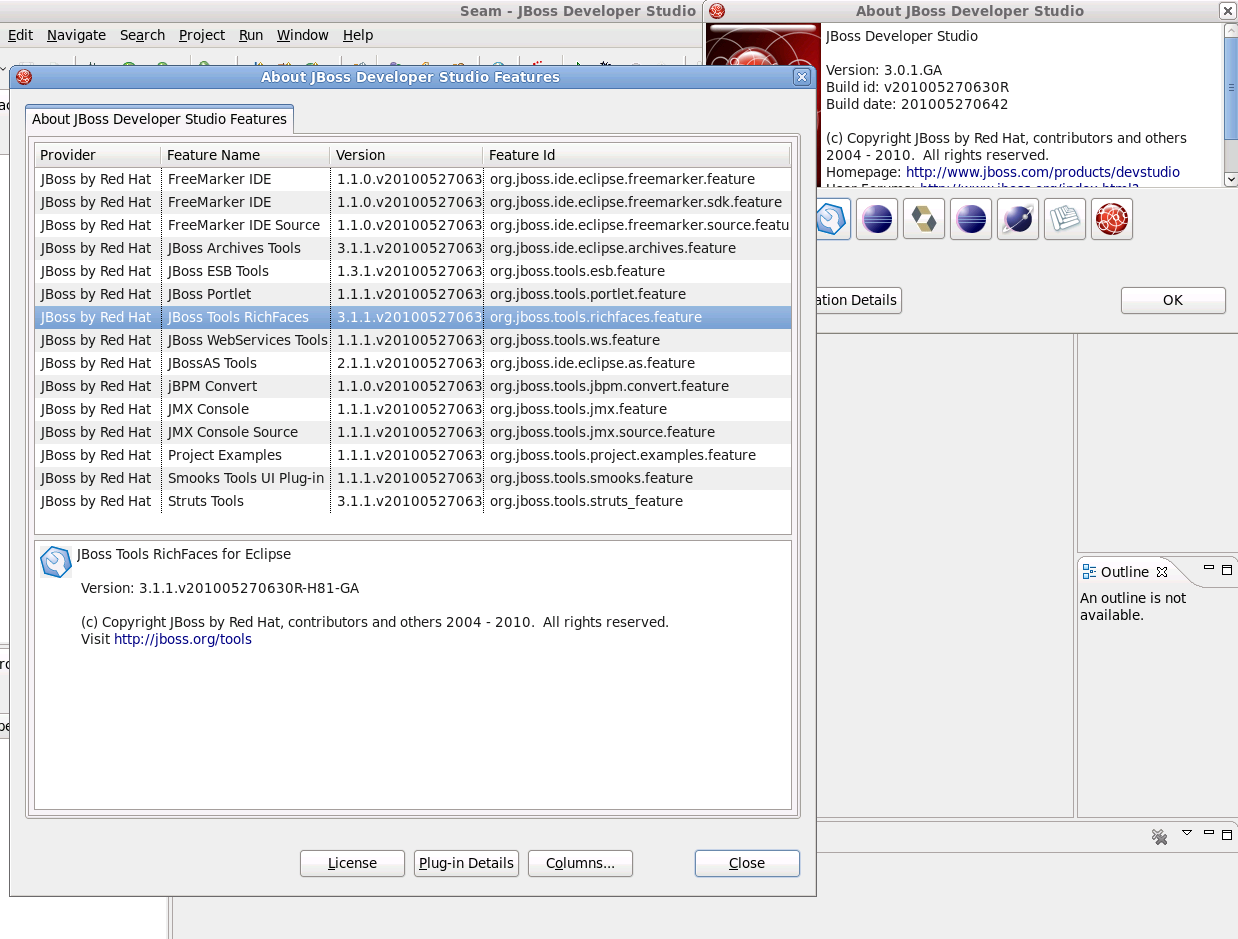Open the Project menu

(x=202, y=35)
